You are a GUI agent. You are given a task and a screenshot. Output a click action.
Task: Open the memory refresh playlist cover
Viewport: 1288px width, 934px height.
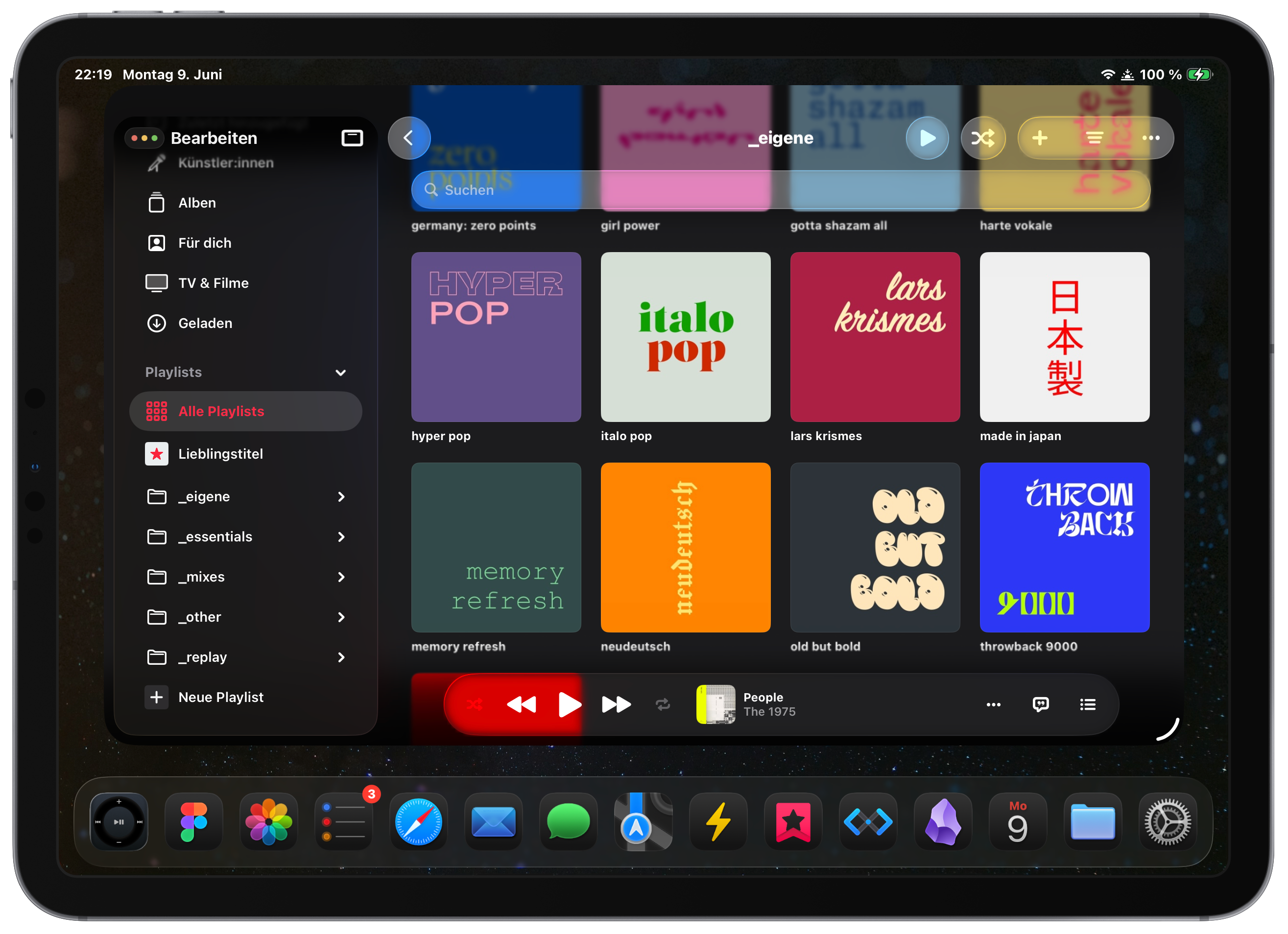point(497,548)
